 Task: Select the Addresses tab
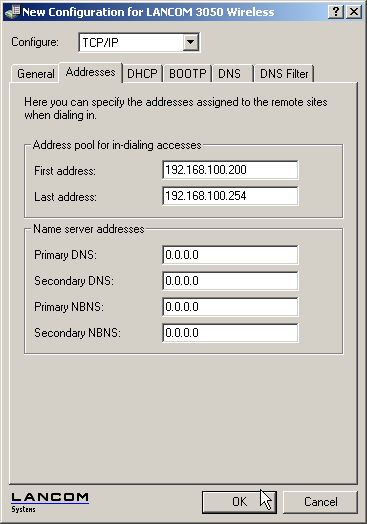point(91,72)
